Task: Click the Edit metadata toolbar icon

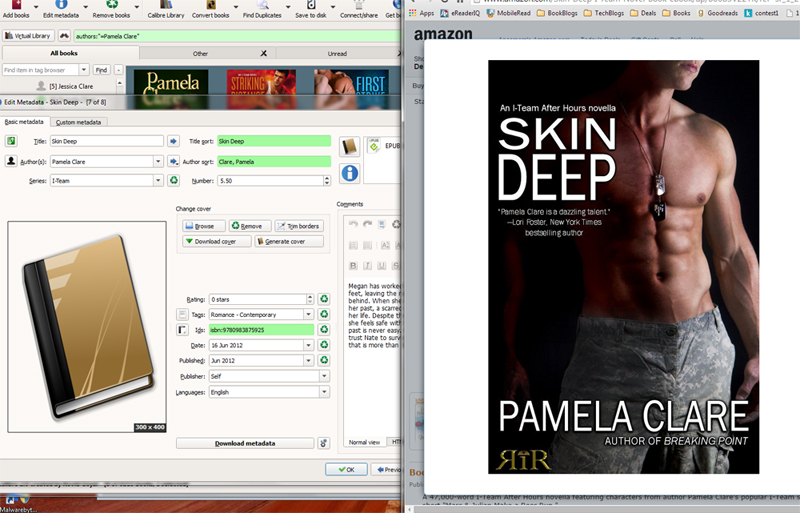Action: (61, 5)
